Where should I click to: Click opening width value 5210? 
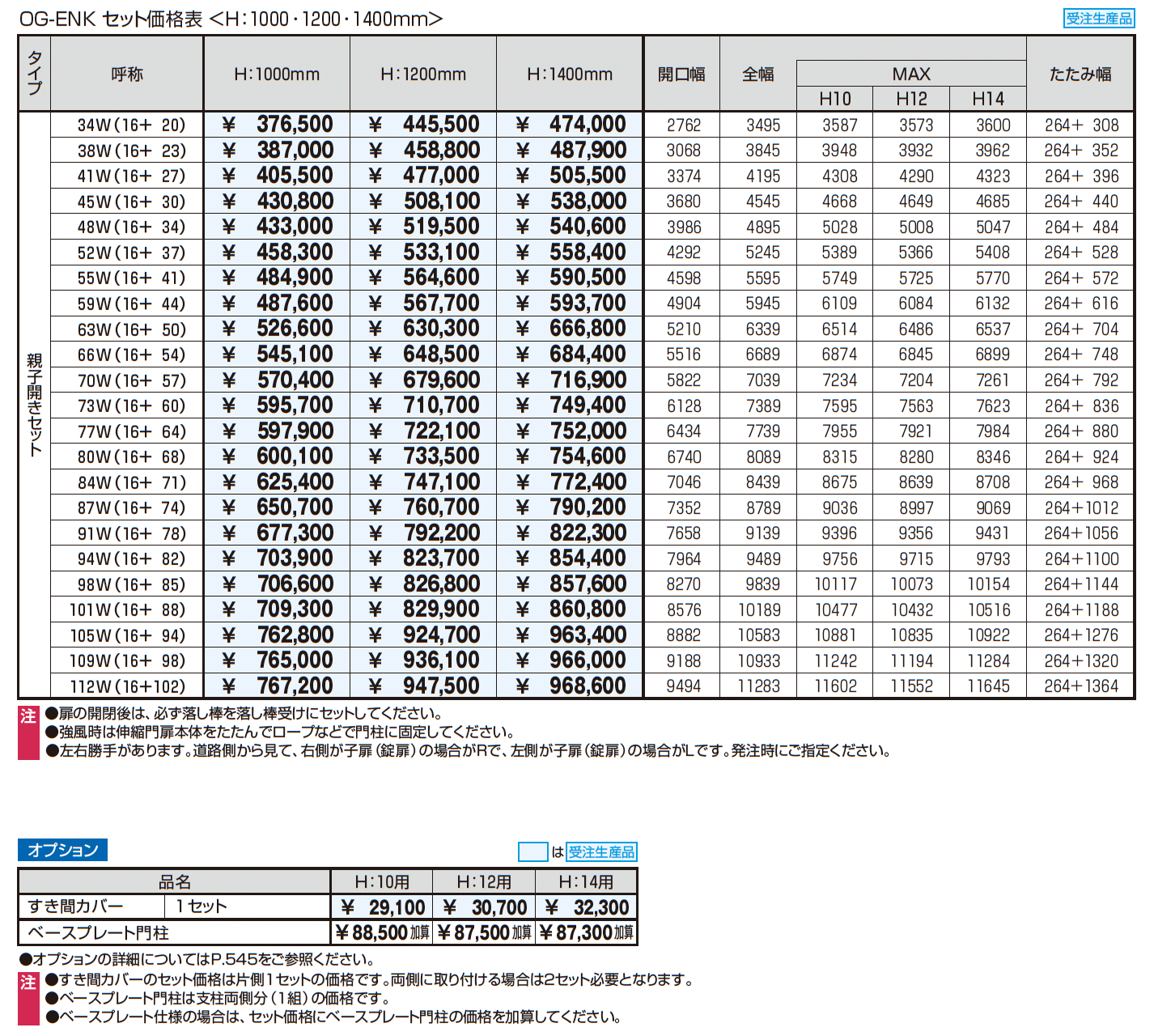tap(683, 329)
